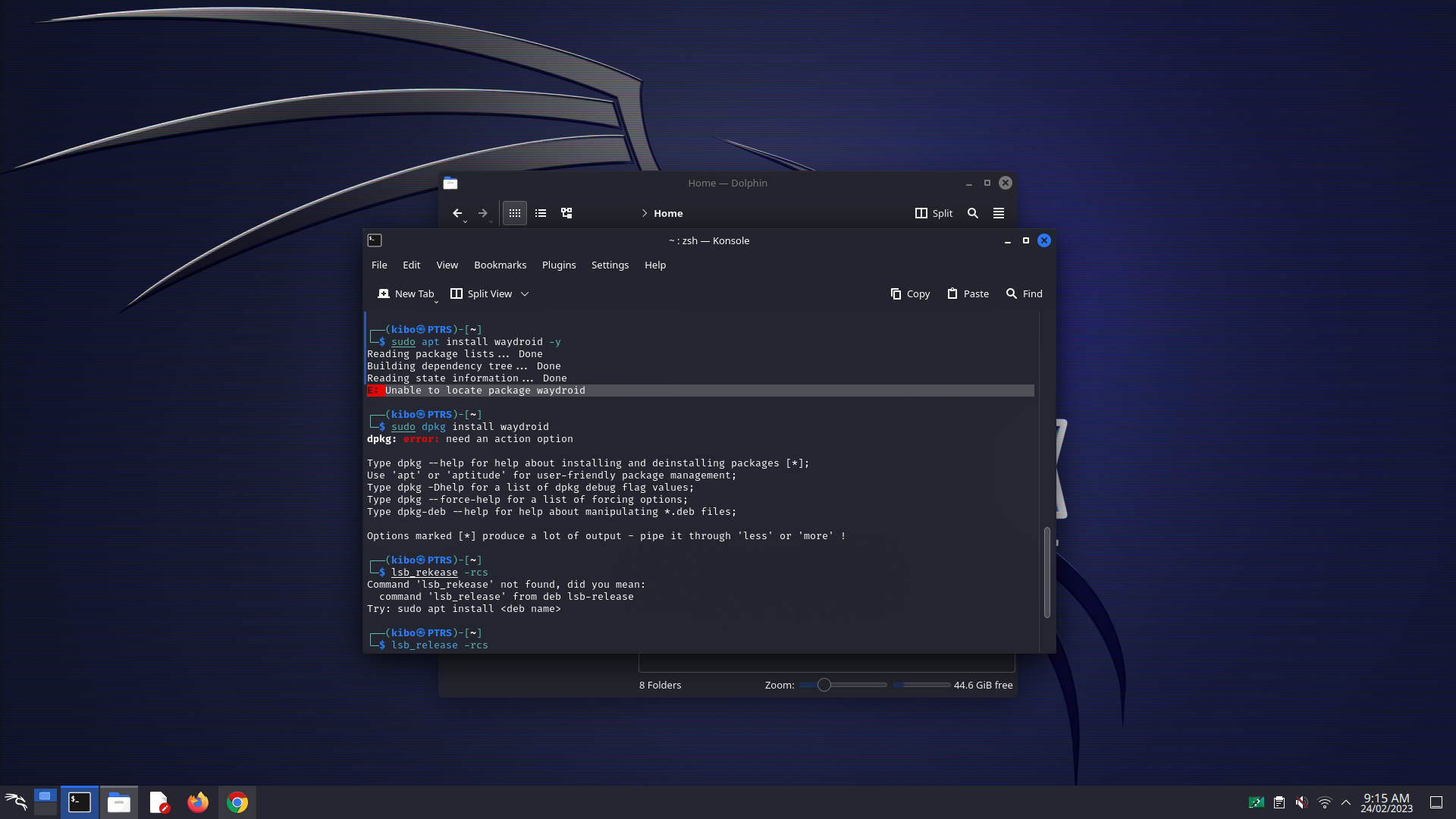Select the Home breadcrumb in Dolphin

click(x=668, y=213)
